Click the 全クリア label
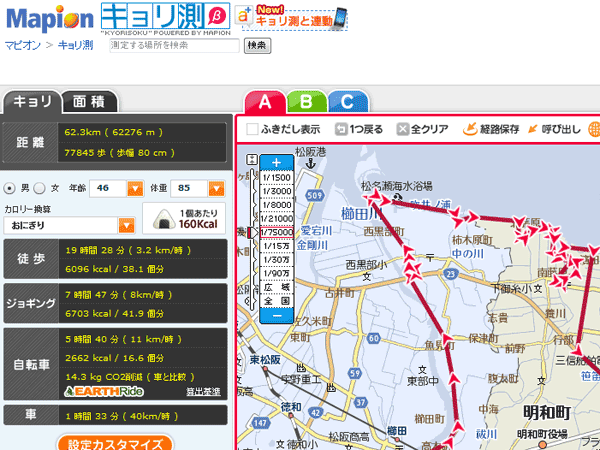 (429, 130)
